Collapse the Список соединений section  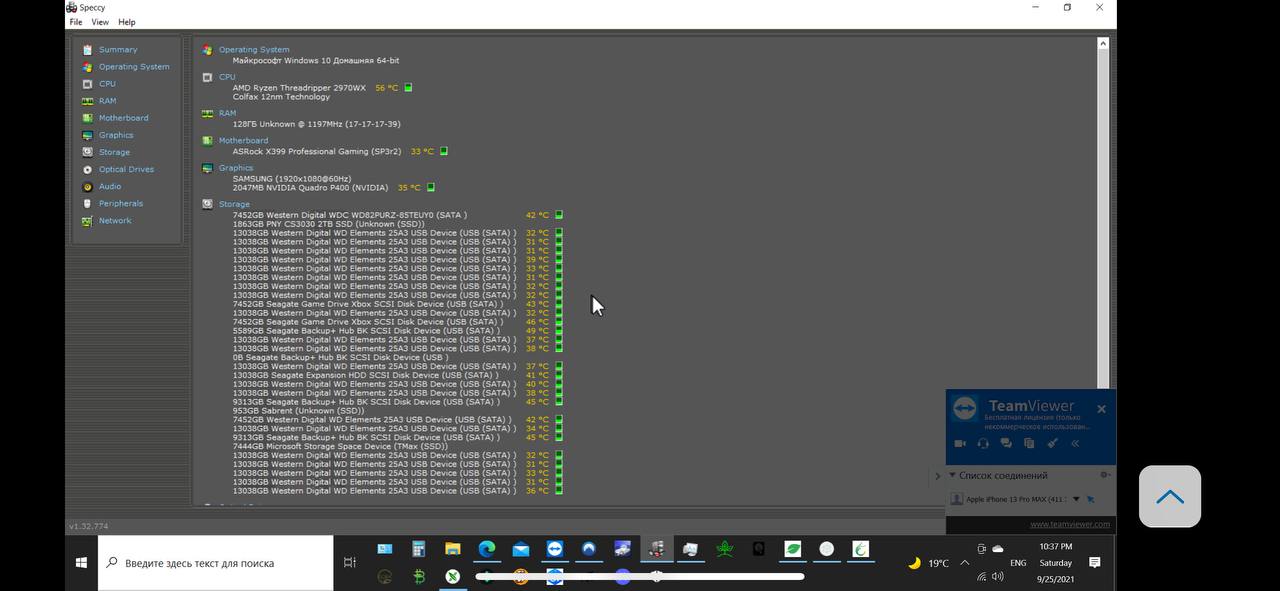[x=953, y=476]
